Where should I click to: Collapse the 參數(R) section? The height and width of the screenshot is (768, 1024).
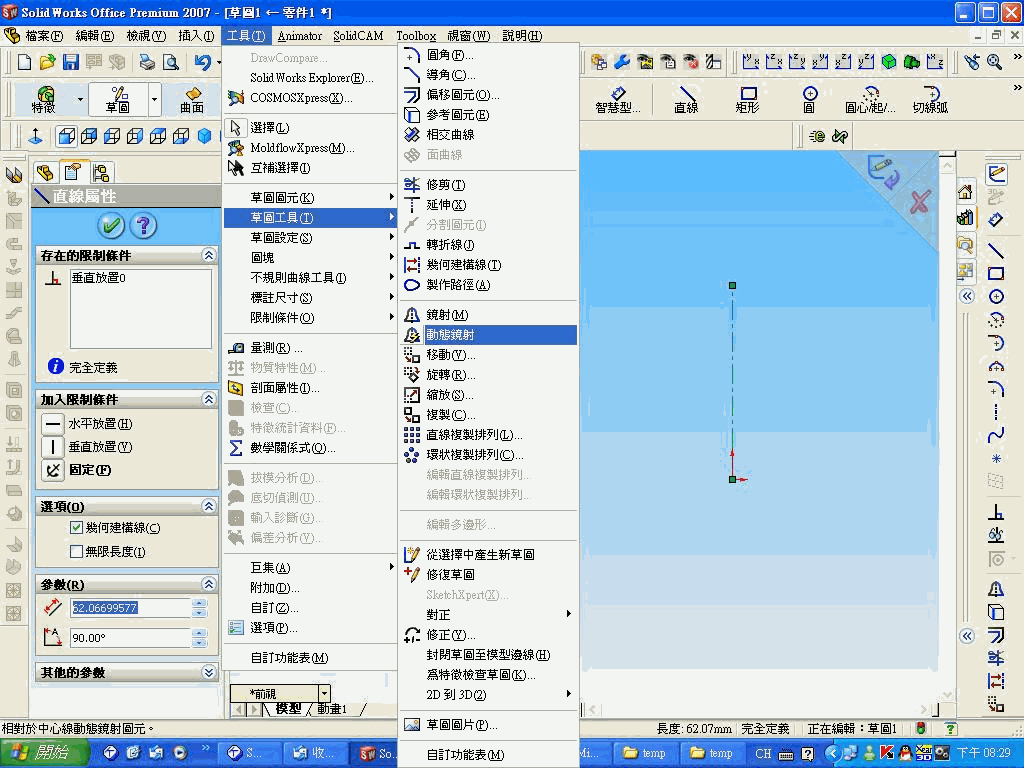[208, 584]
